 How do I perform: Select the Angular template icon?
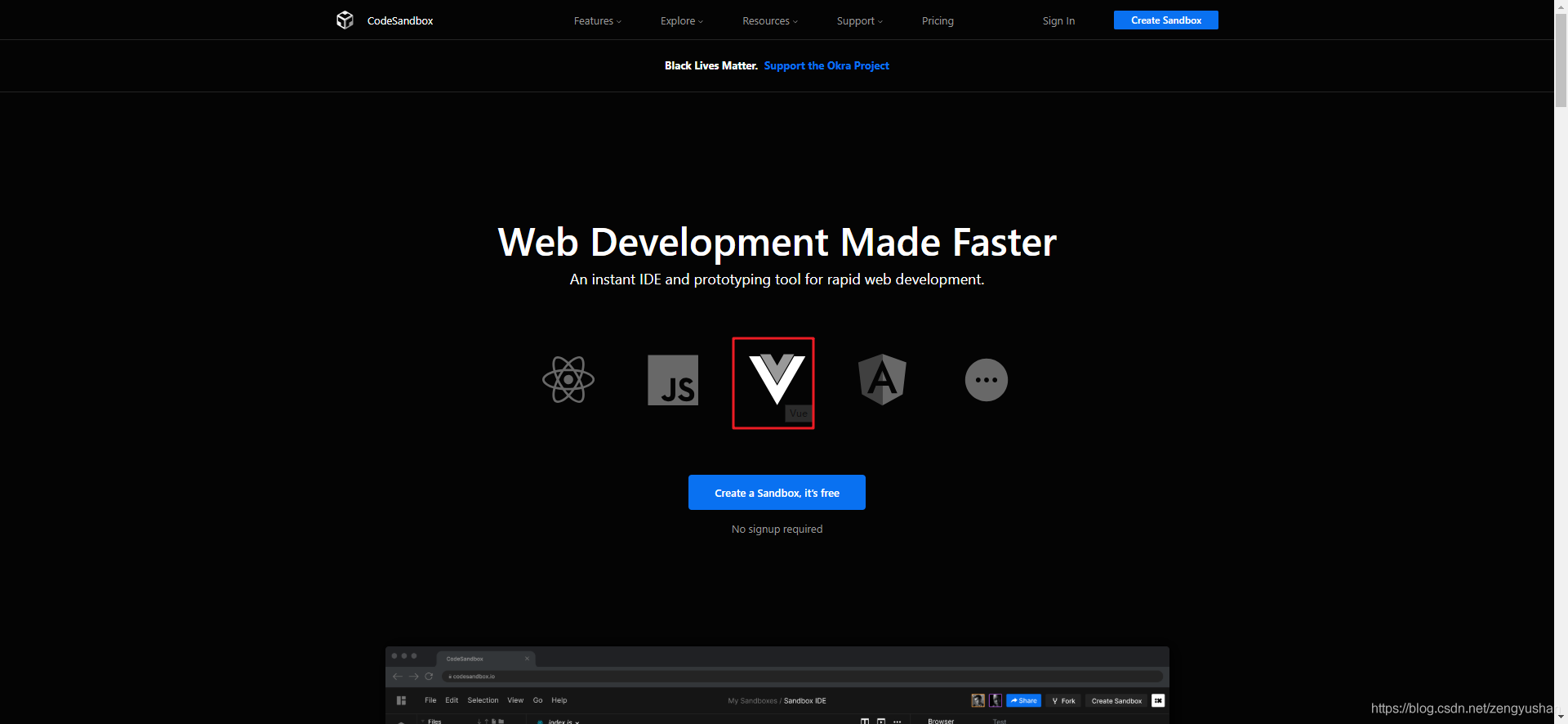click(882, 379)
